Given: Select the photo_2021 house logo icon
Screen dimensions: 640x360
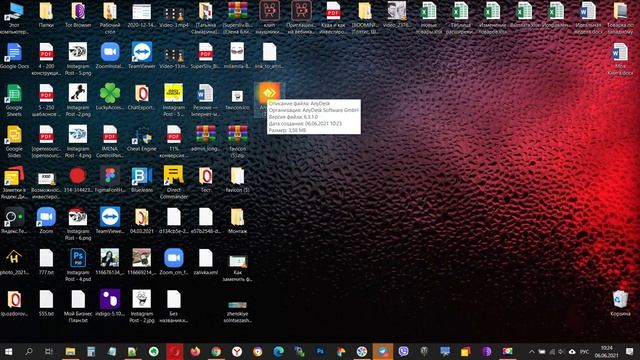Looking at the screenshot, I should 14,258.
